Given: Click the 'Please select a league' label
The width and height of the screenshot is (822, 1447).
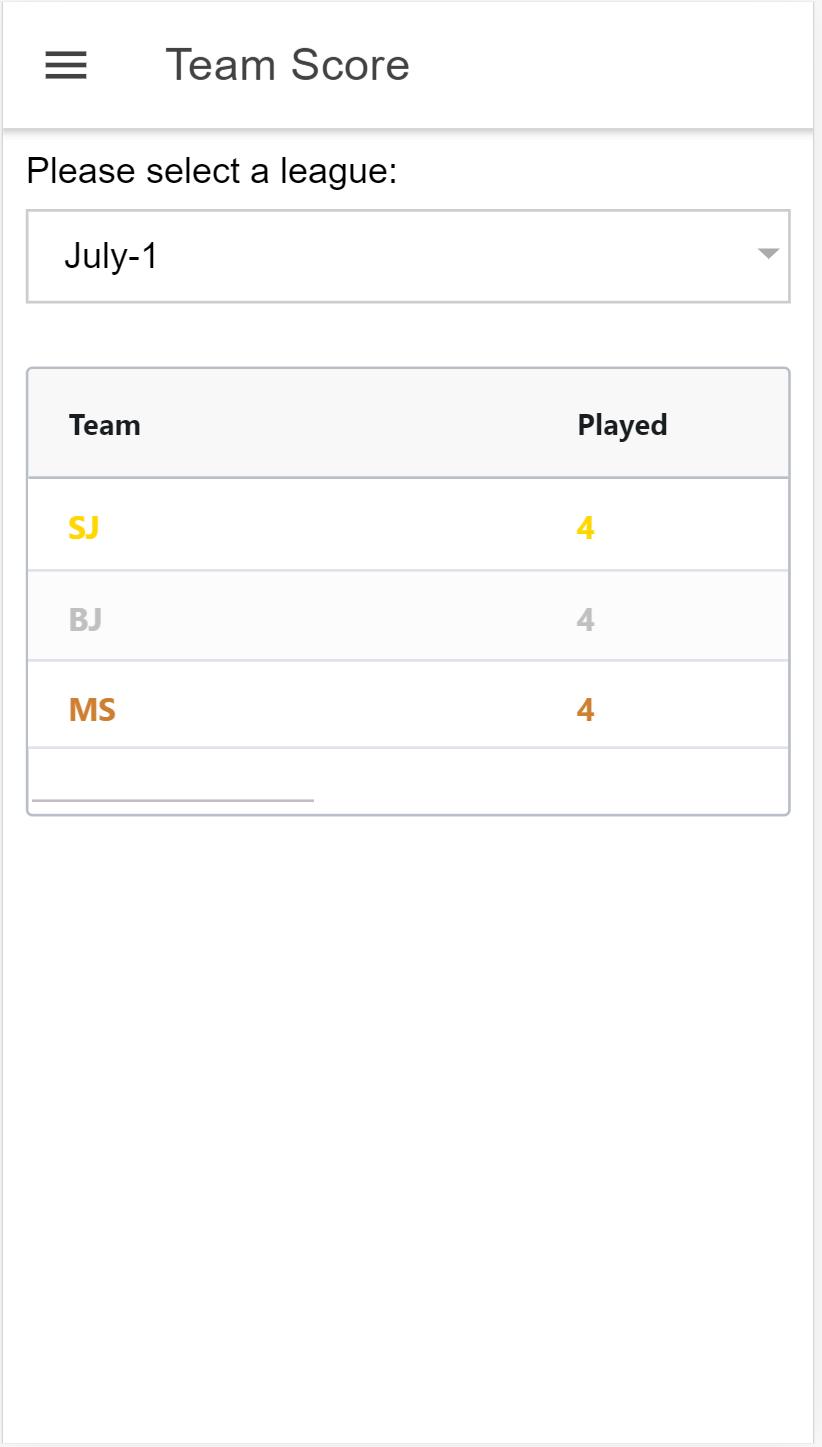Looking at the screenshot, I should 212,171.
